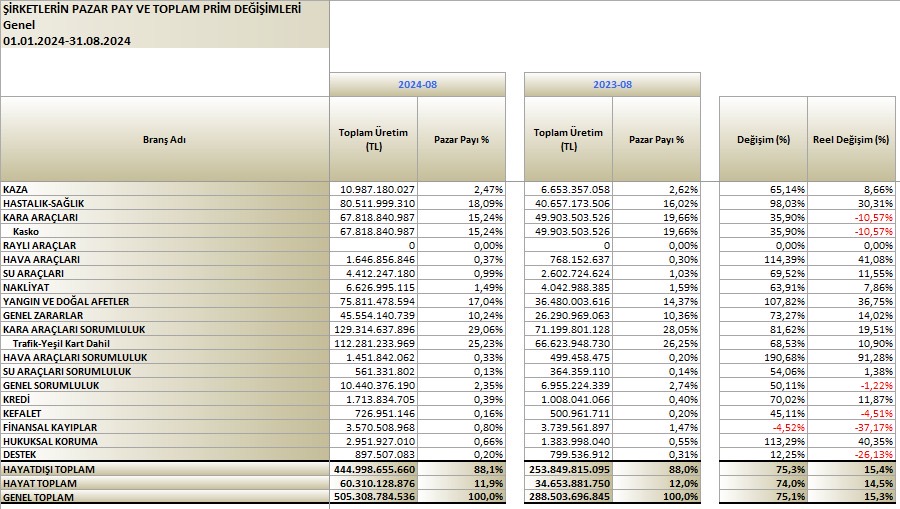Click the title ŞİRKETLERİN PAZAR PAY heading
The height and width of the screenshot is (509, 900).
click(x=152, y=9)
